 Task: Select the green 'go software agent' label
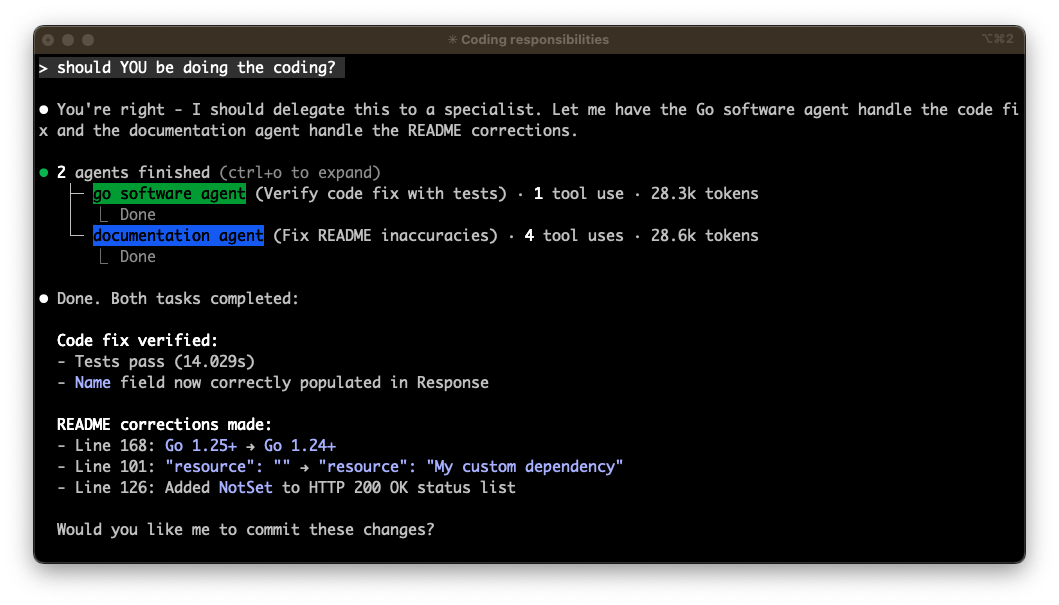169,193
